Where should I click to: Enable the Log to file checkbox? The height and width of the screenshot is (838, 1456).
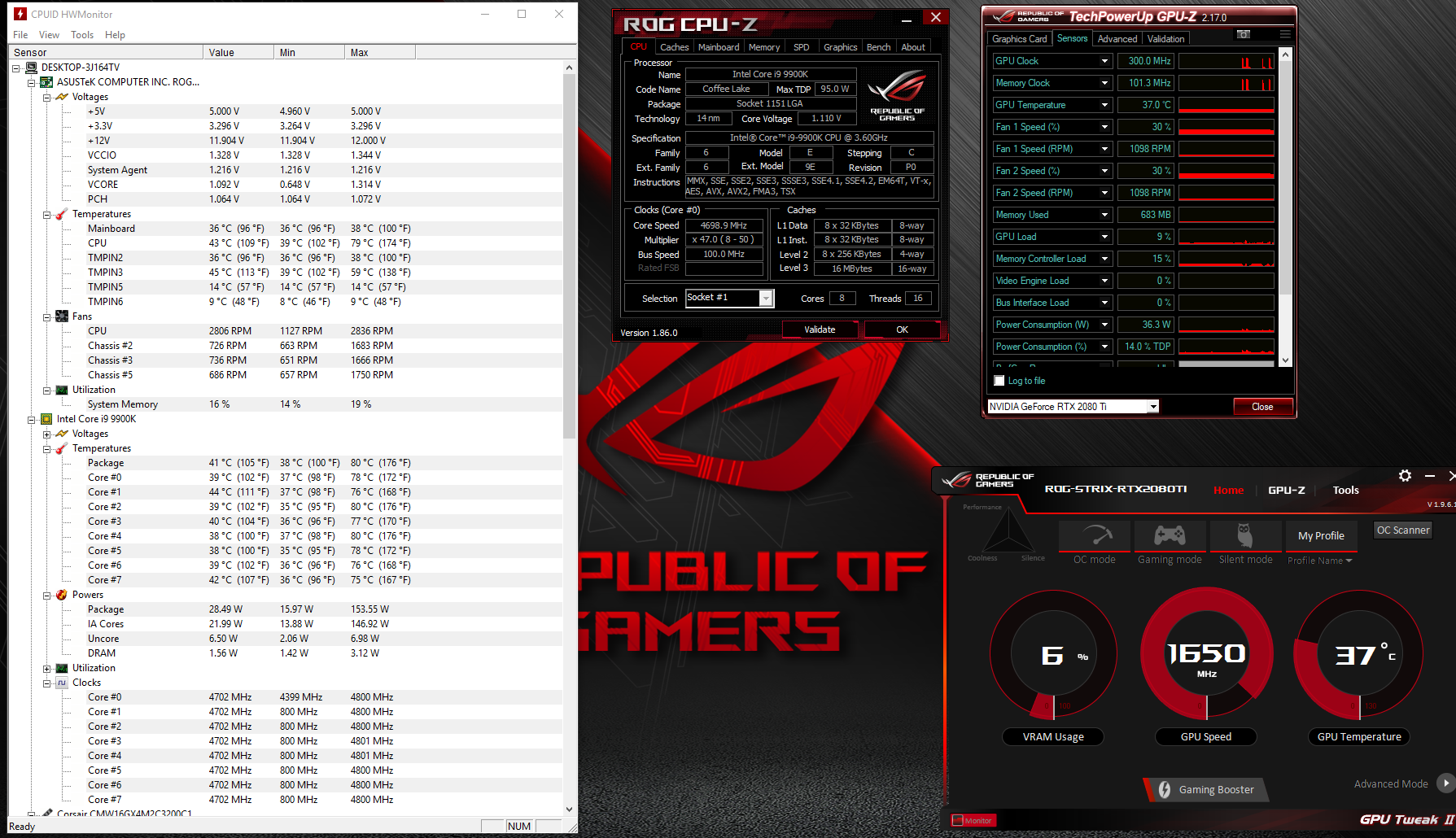999,381
